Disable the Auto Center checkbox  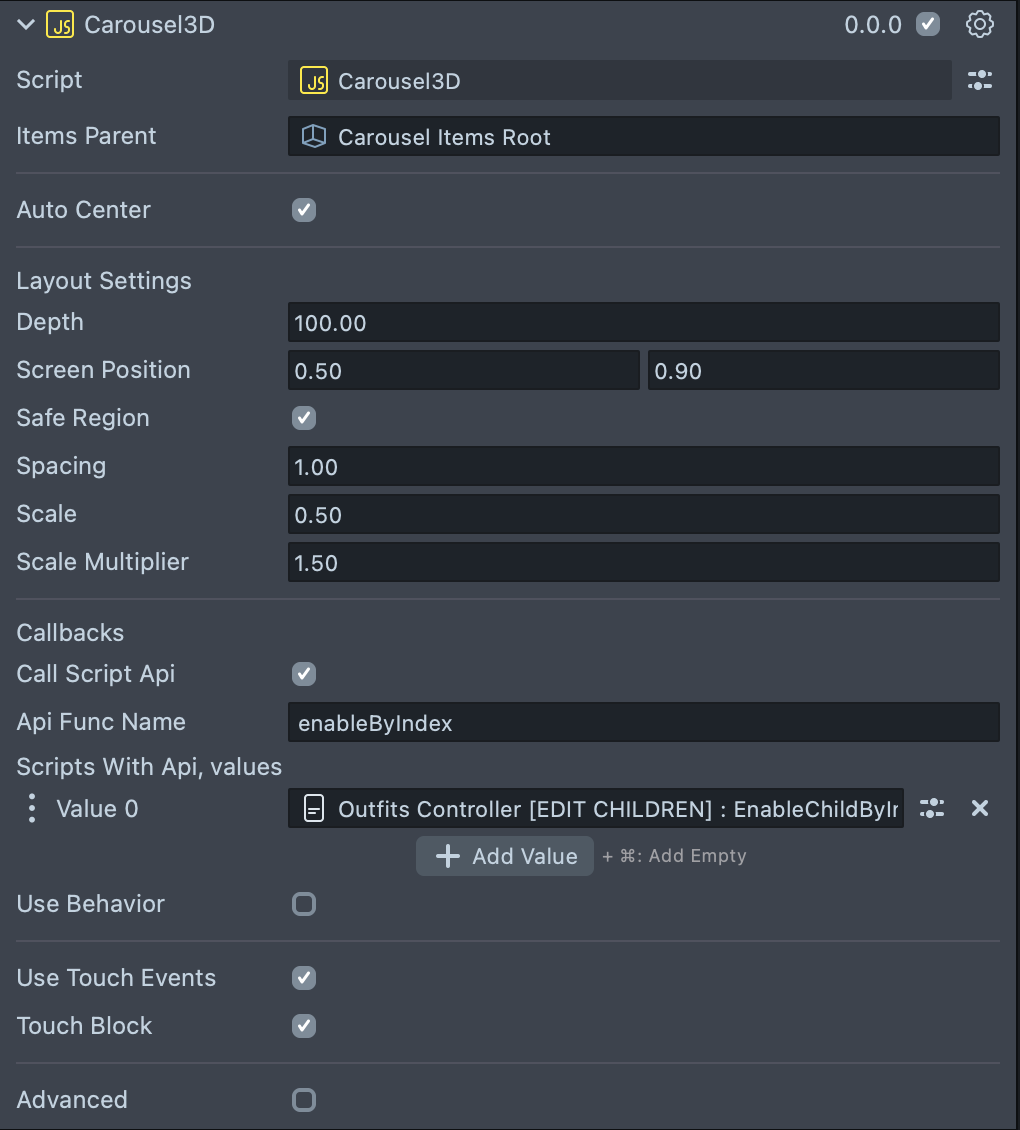(x=304, y=210)
